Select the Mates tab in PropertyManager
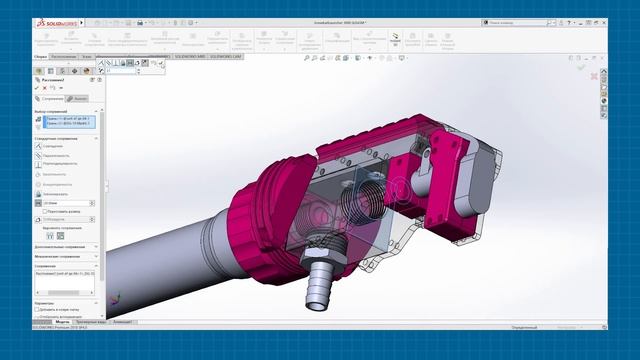The width and height of the screenshot is (640, 360). click(49, 99)
